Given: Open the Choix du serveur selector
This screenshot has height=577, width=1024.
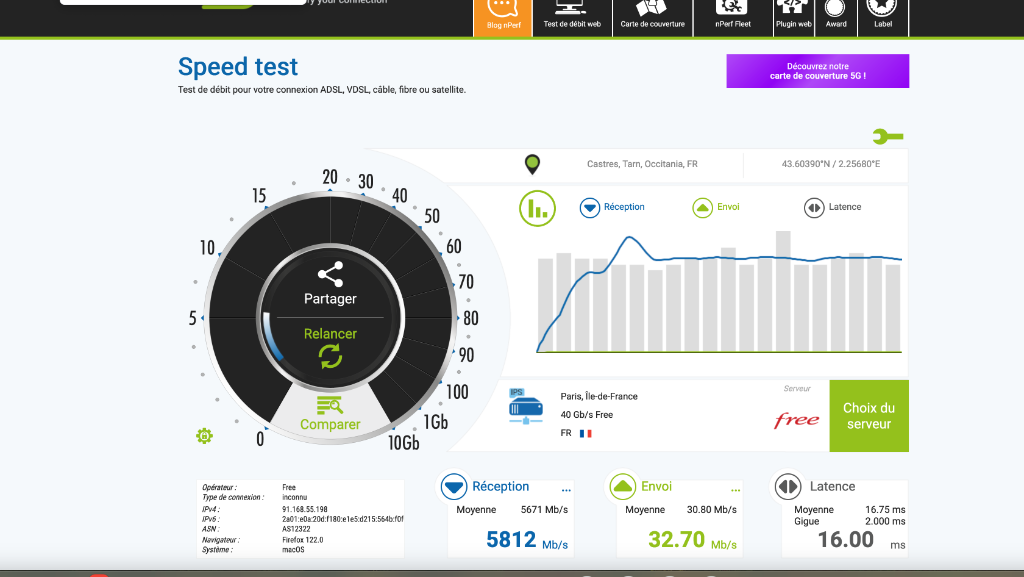Looking at the screenshot, I should point(869,416).
